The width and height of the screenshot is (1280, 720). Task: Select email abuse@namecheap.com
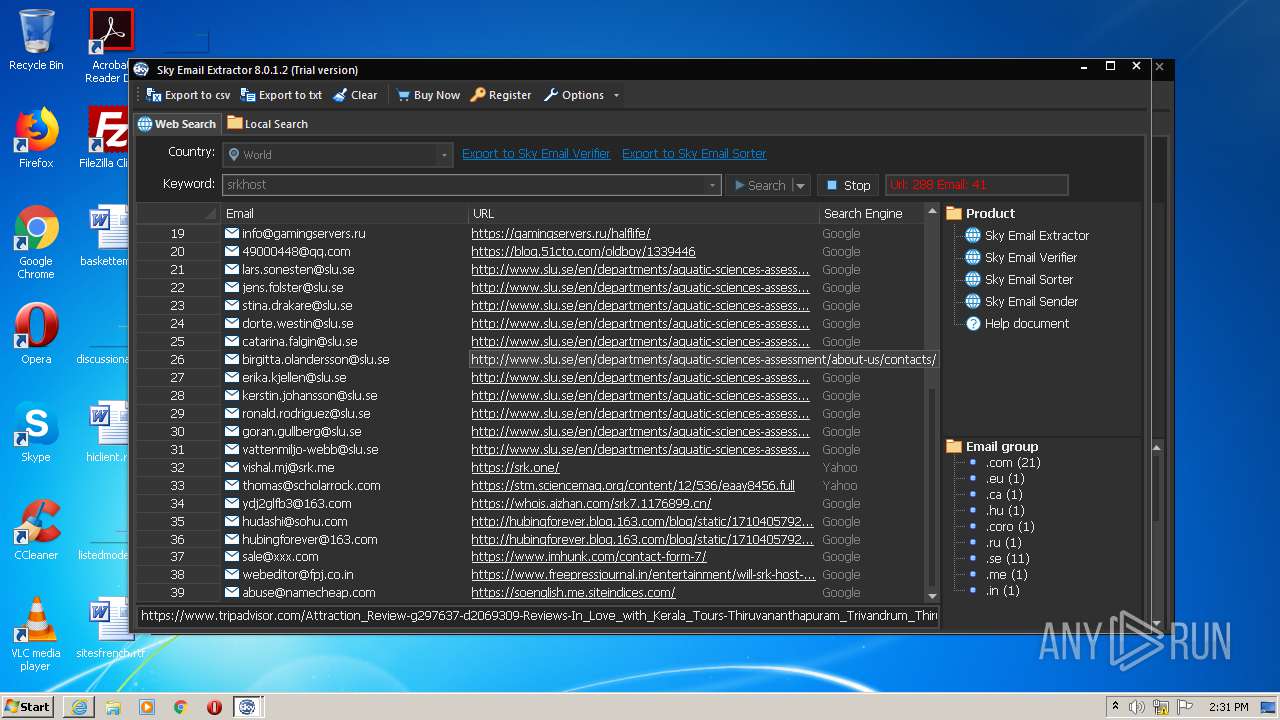point(309,593)
